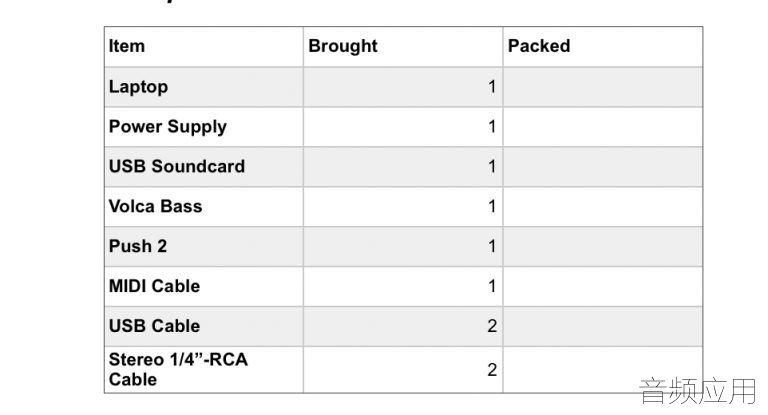Image resolution: width=768 pixels, height=415 pixels.
Task: Click the empty Packed cell for Laptop
Action: (x=603, y=87)
